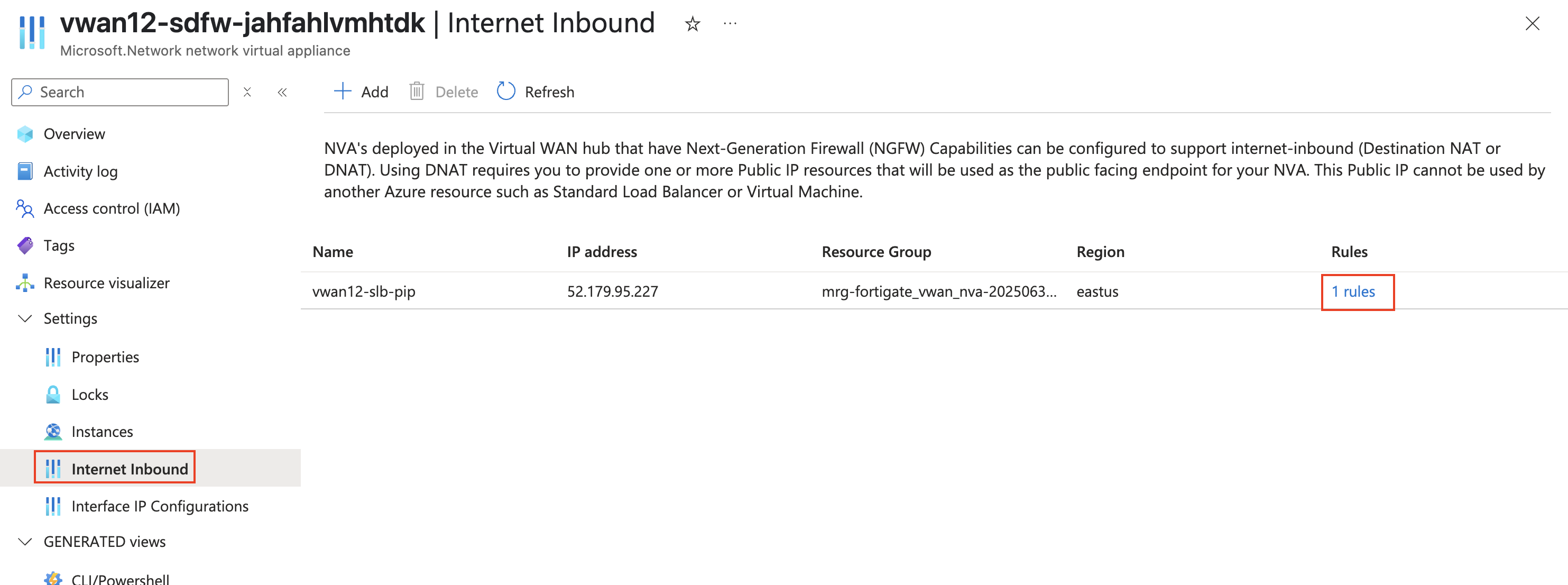
Task: Collapse the sidebar with double chevrons
Action: pyautogui.click(x=282, y=92)
